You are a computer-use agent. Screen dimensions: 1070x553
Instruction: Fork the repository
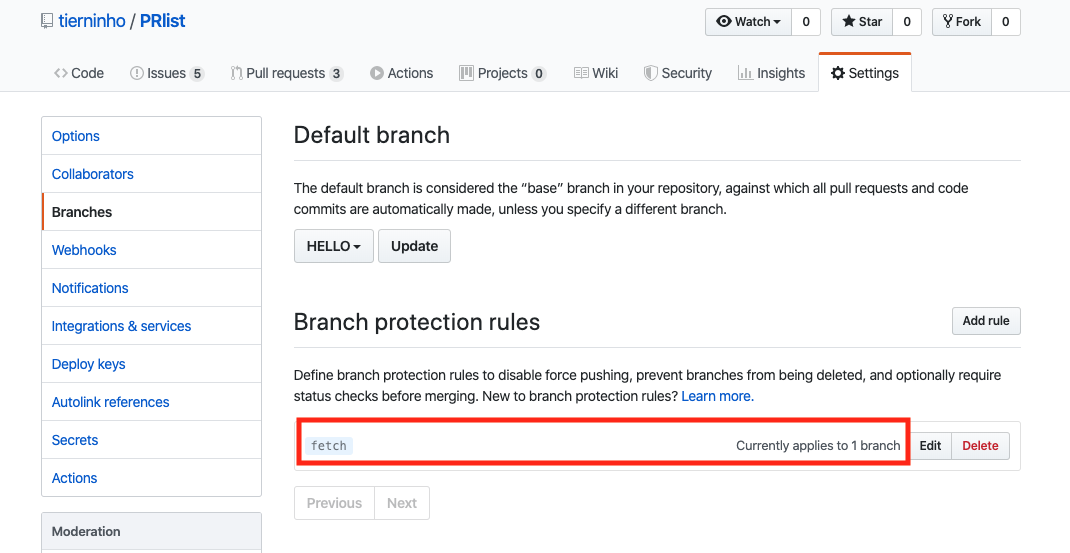[x=961, y=22]
